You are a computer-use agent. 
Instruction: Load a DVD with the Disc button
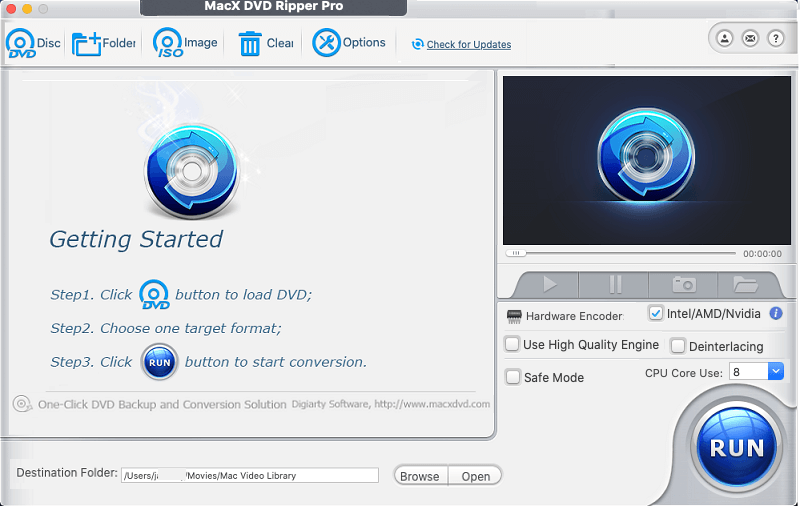[33, 43]
